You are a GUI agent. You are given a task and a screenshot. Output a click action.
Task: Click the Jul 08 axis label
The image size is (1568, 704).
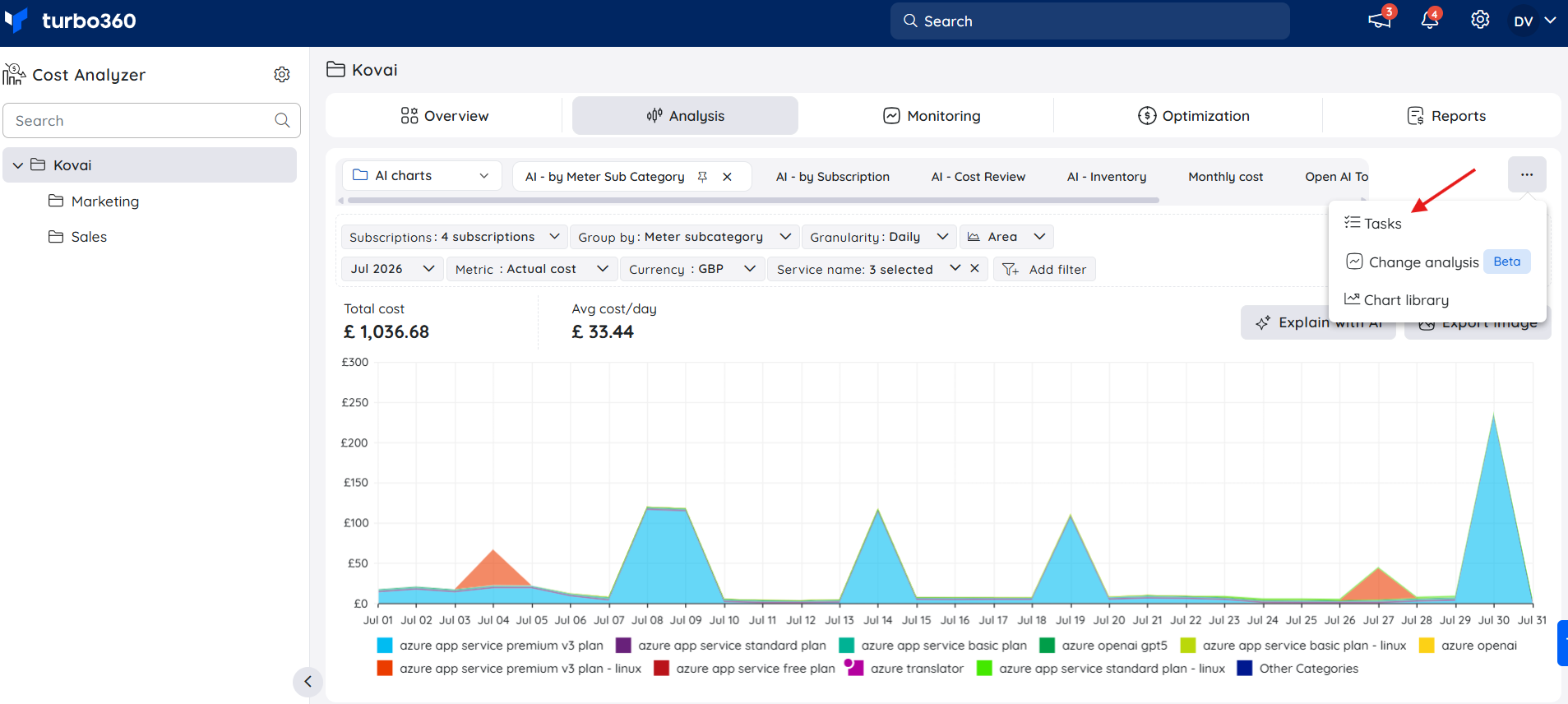coord(647,620)
